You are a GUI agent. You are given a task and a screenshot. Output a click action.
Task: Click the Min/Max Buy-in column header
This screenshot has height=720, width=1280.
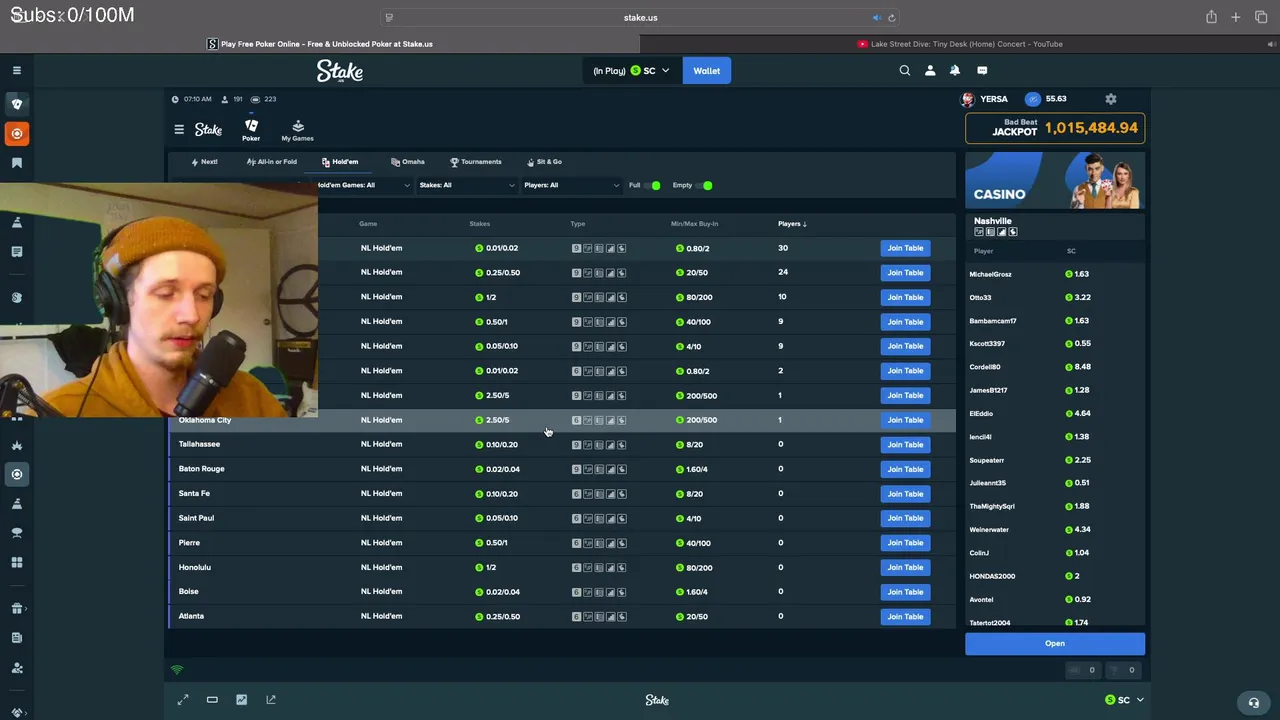coord(695,224)
